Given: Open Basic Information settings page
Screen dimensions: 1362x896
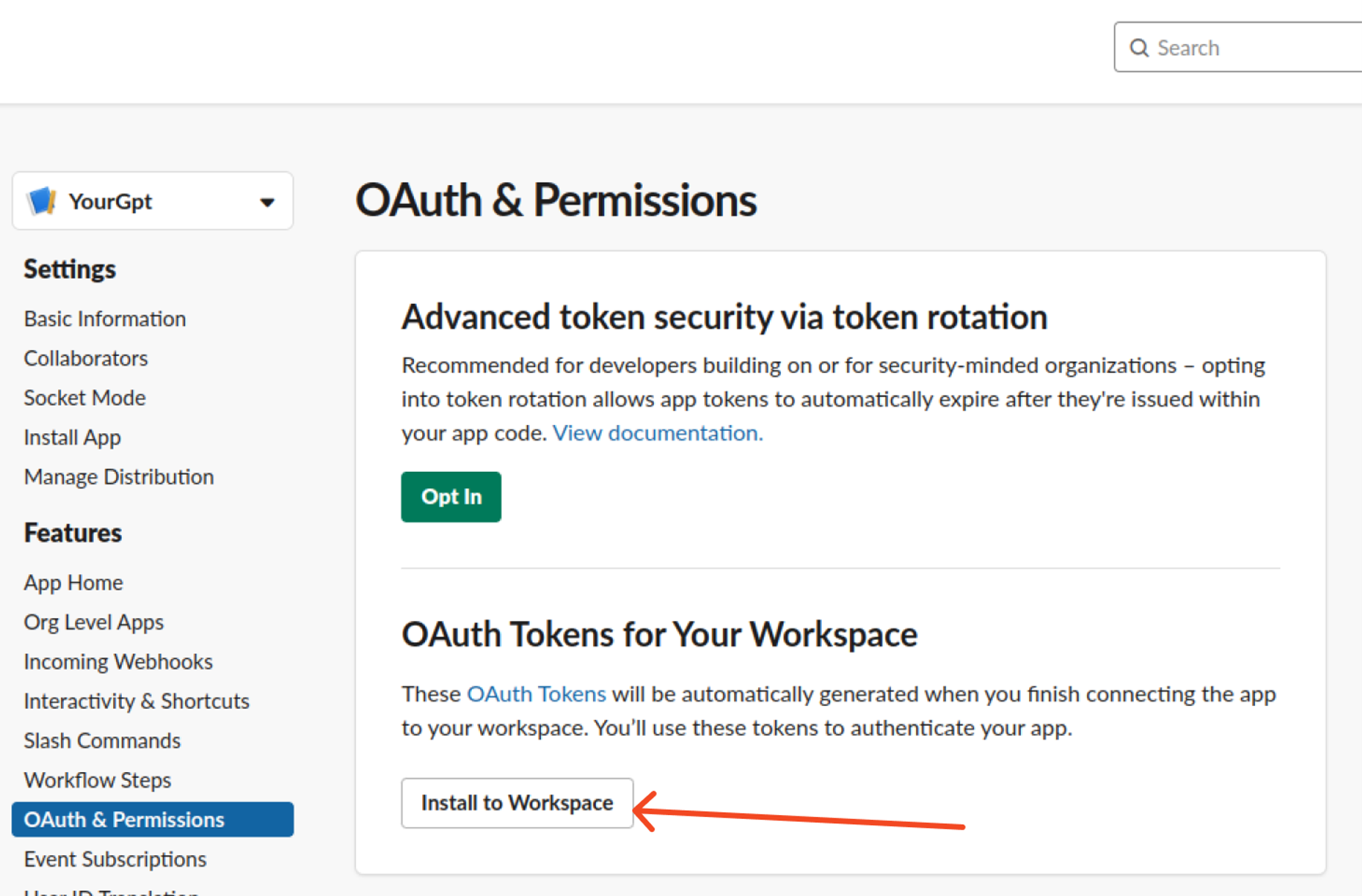Looking at the screenshot, I should (105, 319).
